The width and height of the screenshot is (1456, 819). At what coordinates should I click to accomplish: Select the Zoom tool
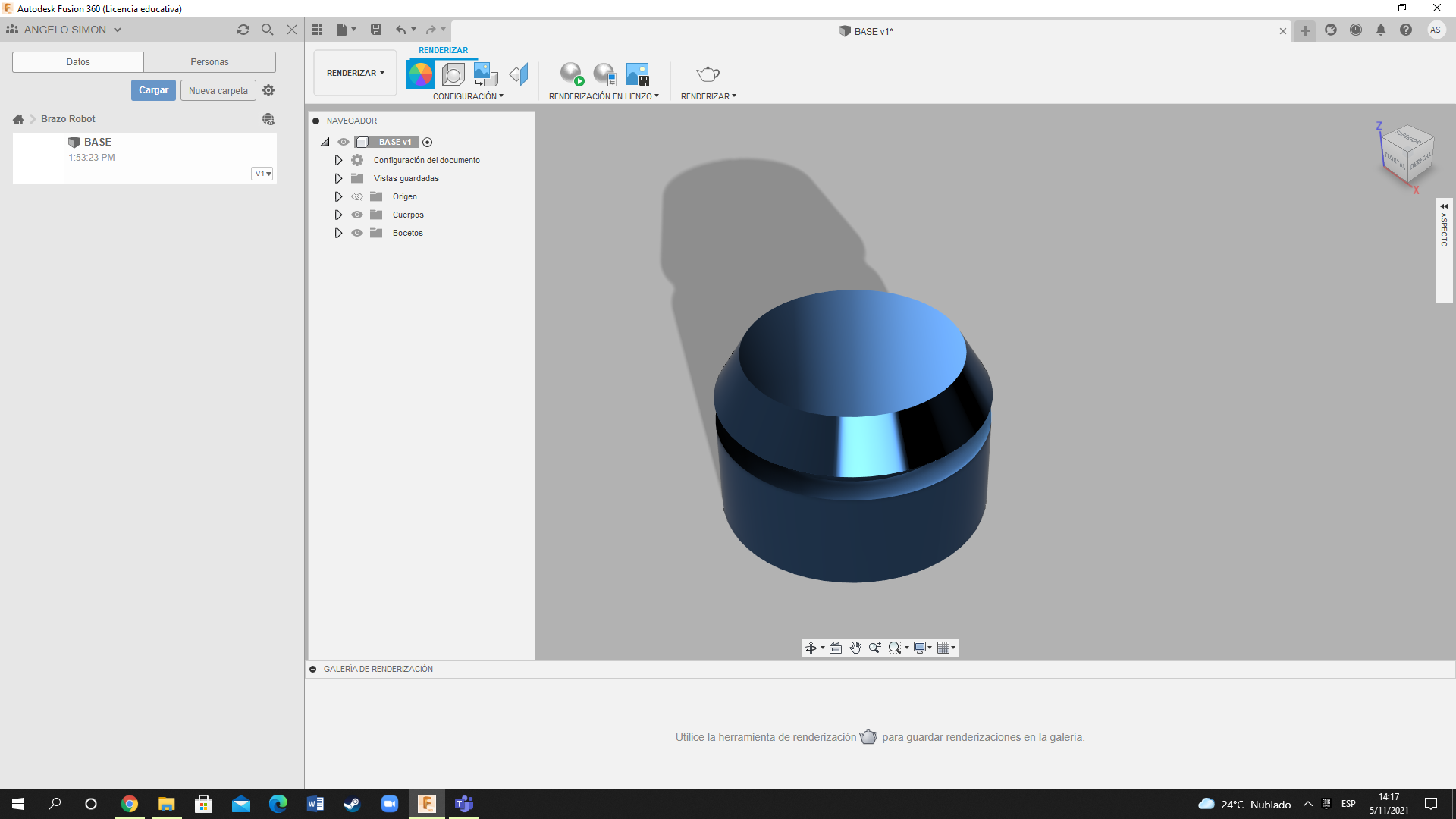875,648
